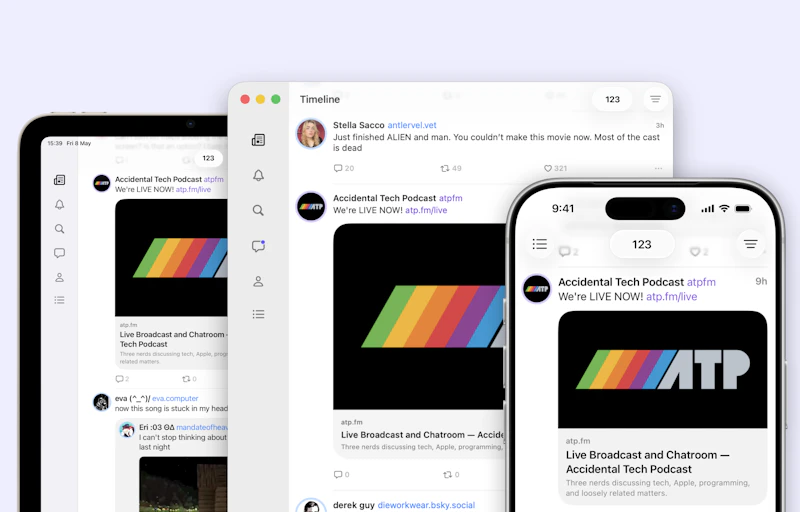Viewport: 800px width, 512px height.
Task: Click the filter icon in Mac window title bar
Action: pos(655,99)
